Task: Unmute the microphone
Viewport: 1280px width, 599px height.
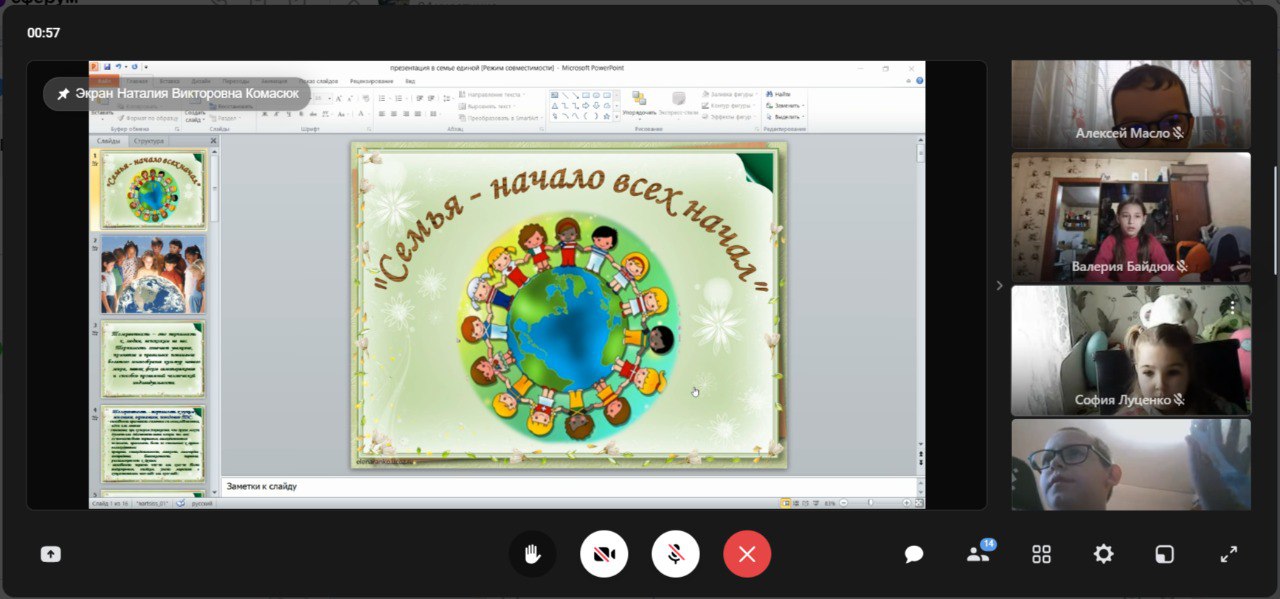Action: coord(676,554)
